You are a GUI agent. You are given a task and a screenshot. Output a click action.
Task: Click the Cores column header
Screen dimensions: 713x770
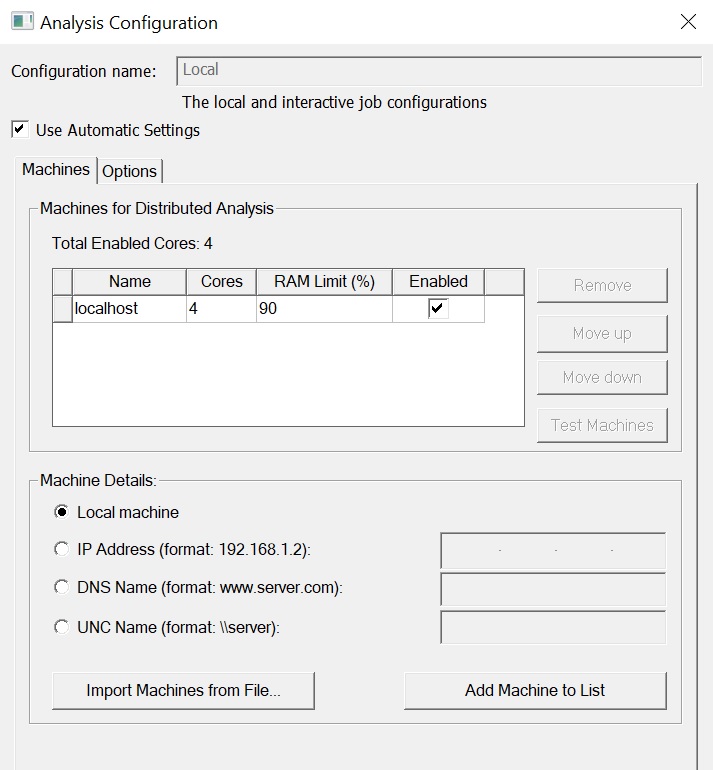tap(221, 282)
